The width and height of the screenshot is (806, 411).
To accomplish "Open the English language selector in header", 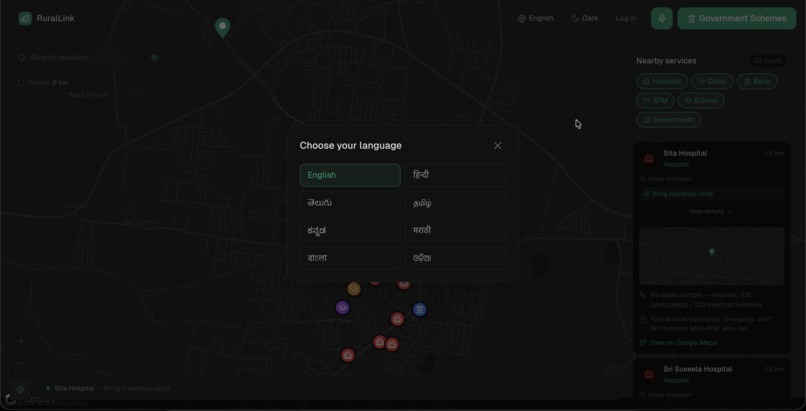I will [536, 18].
